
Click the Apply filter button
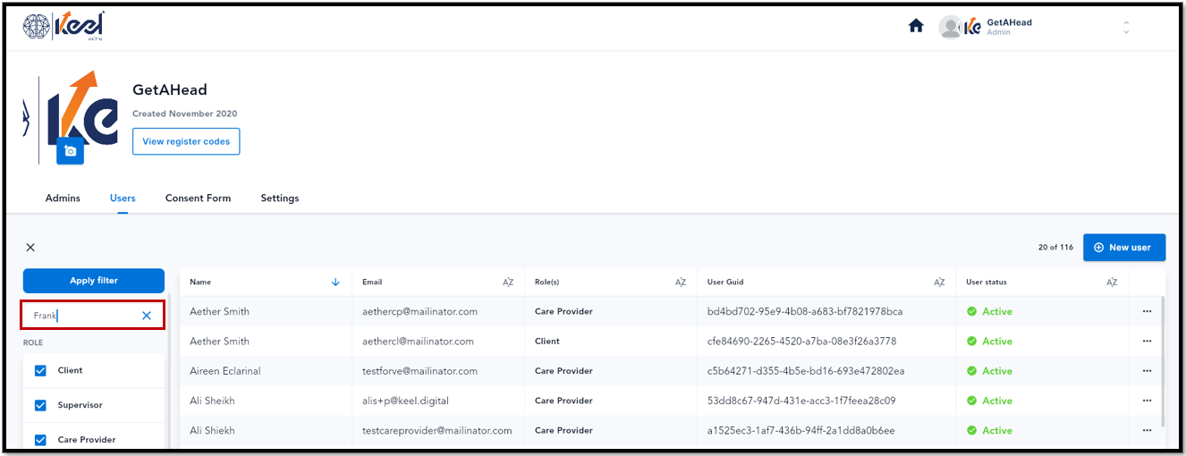(94, 281)
